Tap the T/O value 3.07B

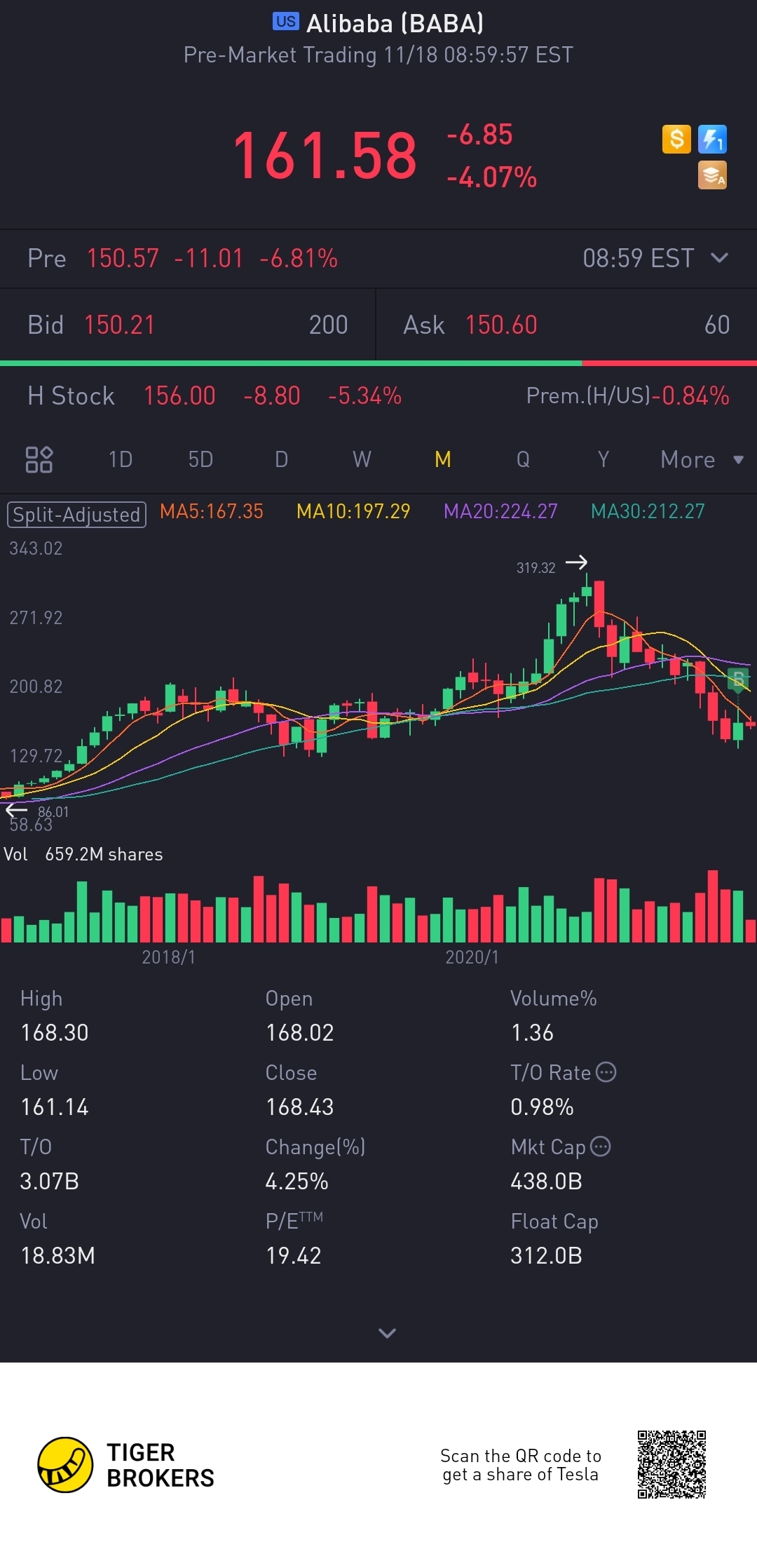tap(49, 1181)
